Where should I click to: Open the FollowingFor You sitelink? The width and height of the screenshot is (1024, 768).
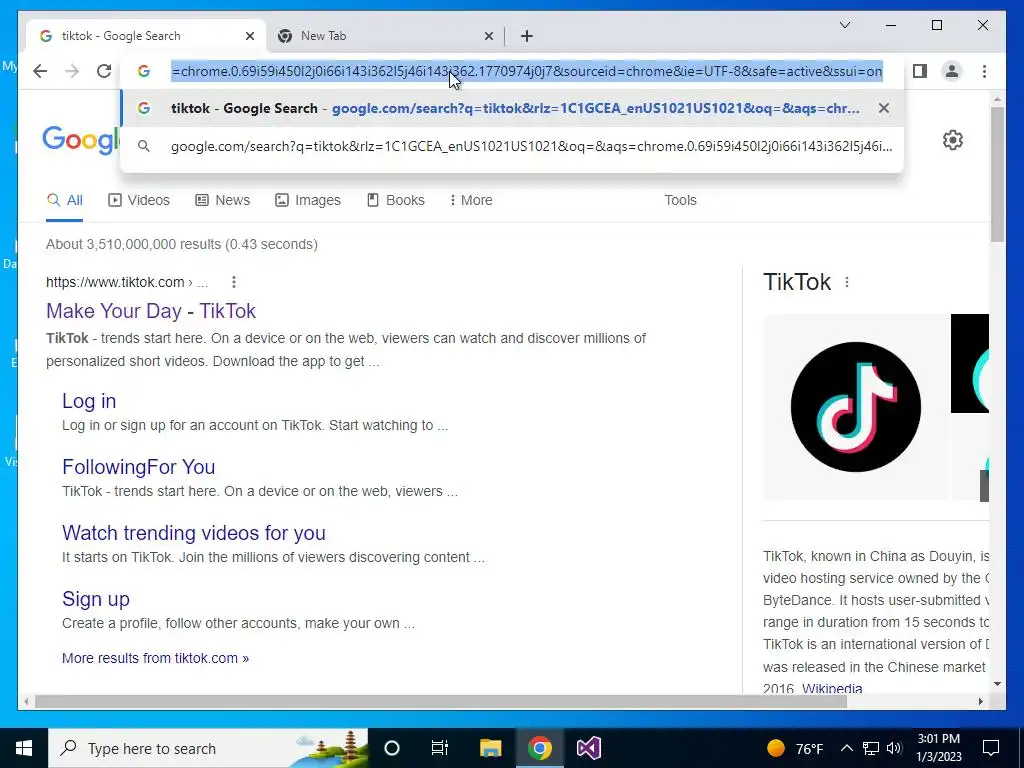[x=138, y=467]
